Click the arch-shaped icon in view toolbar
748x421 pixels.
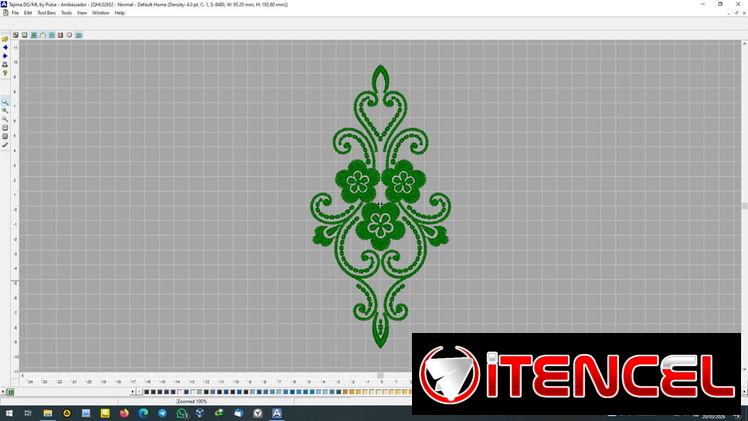click(x=43, y=35)
